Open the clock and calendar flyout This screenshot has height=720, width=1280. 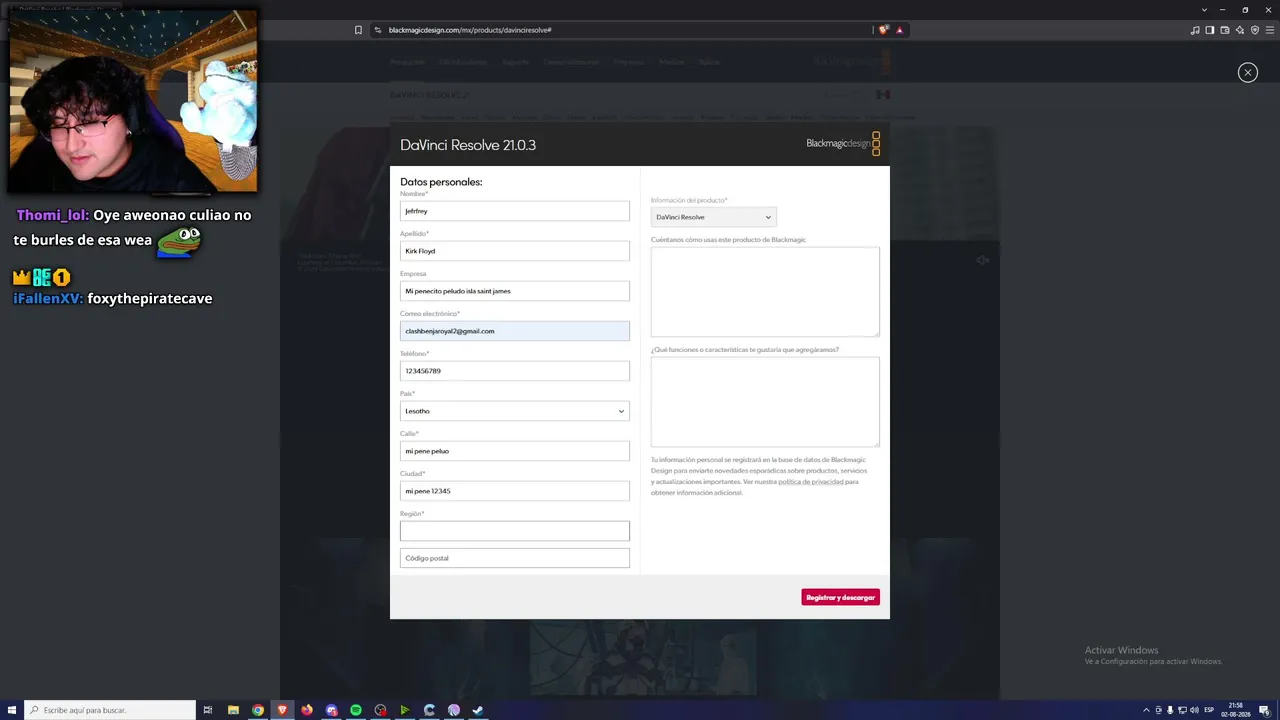[1237, 710]
